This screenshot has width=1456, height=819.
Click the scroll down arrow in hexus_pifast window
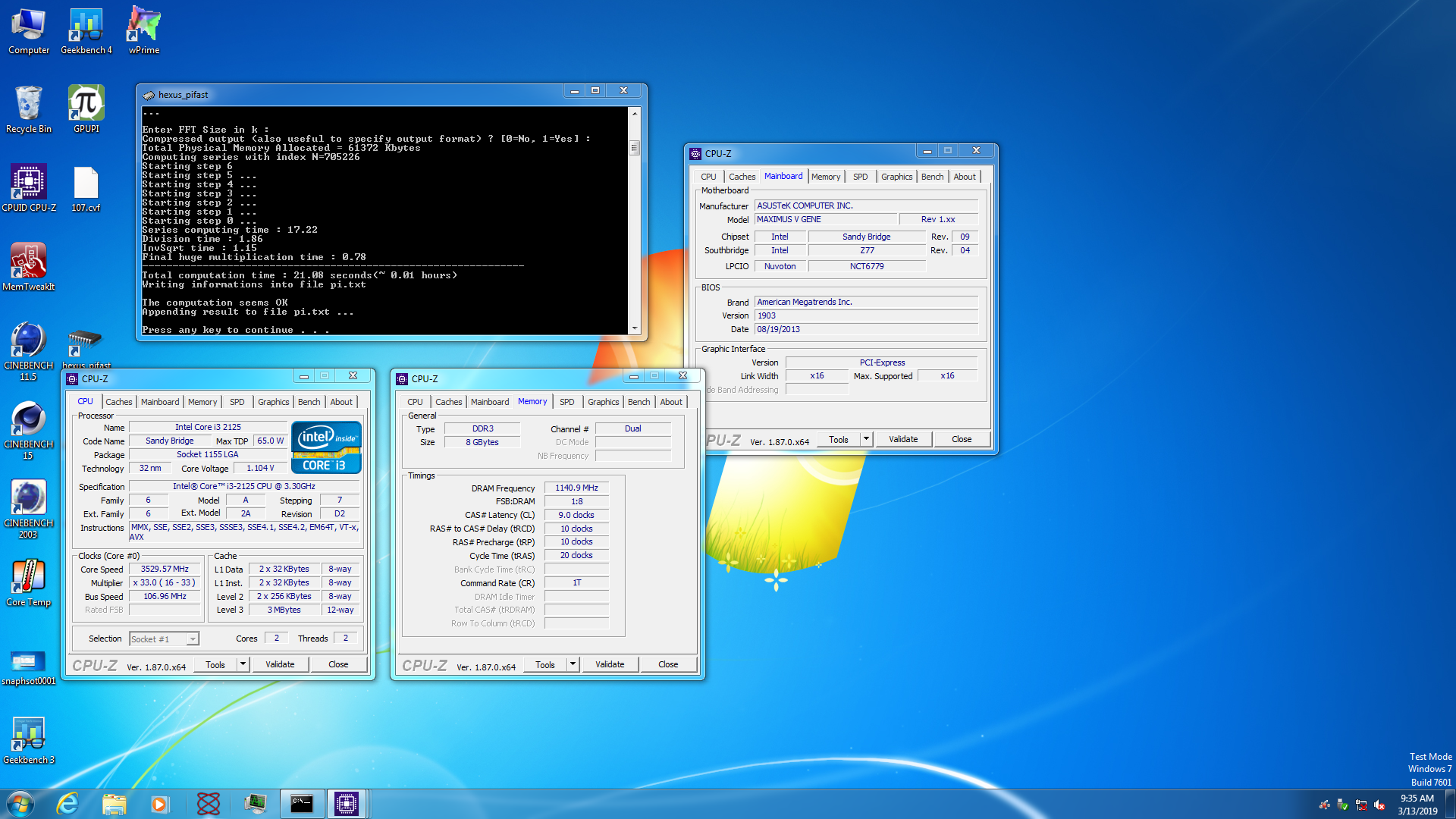coord(635,328)
